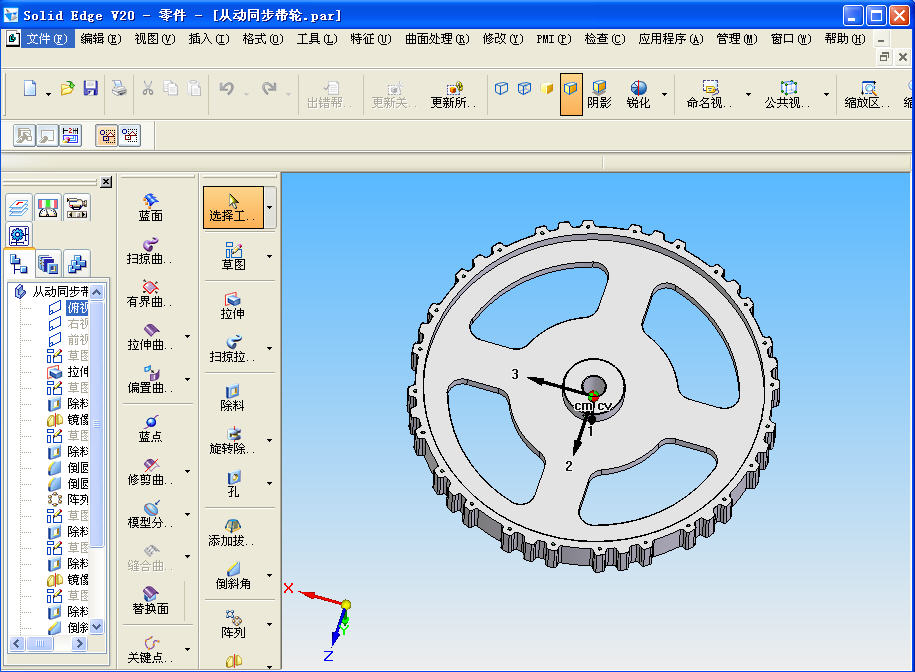The width and height of the screenshot is (915, 672).
Task: Expand 倒斜角 flyout arrow
Action: (x=270, y=575)
